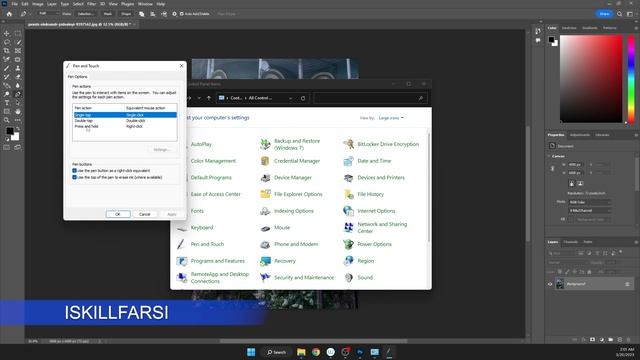
Task: Open the Filter menu
Action: [91, 4]
